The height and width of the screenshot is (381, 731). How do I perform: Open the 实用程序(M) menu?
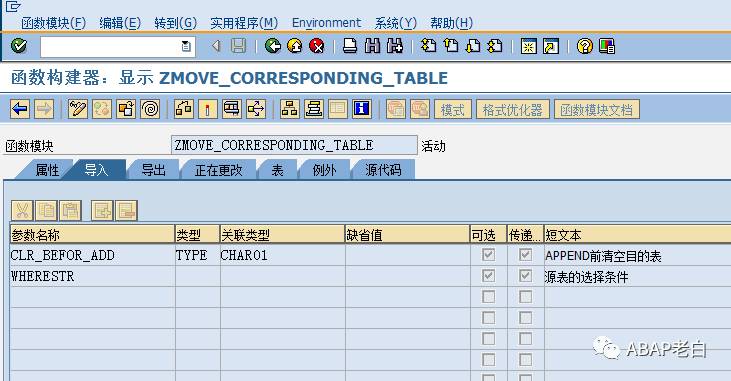244,22
